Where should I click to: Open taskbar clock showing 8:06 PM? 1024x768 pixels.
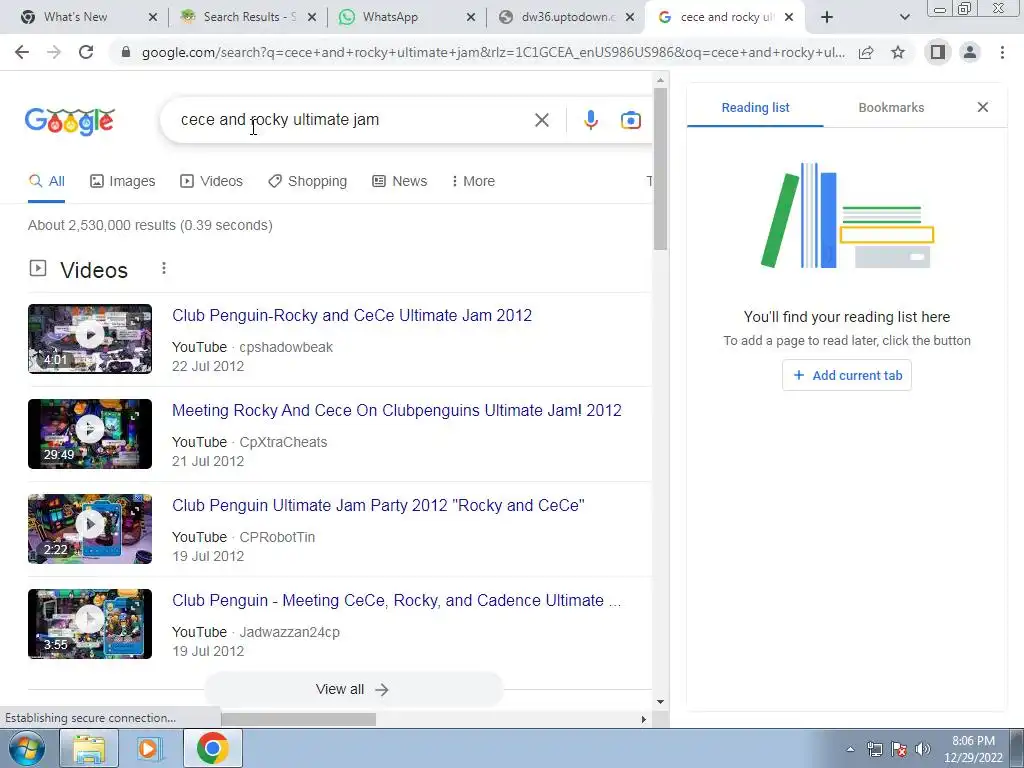pyautogui.click(x=973, y=749)
